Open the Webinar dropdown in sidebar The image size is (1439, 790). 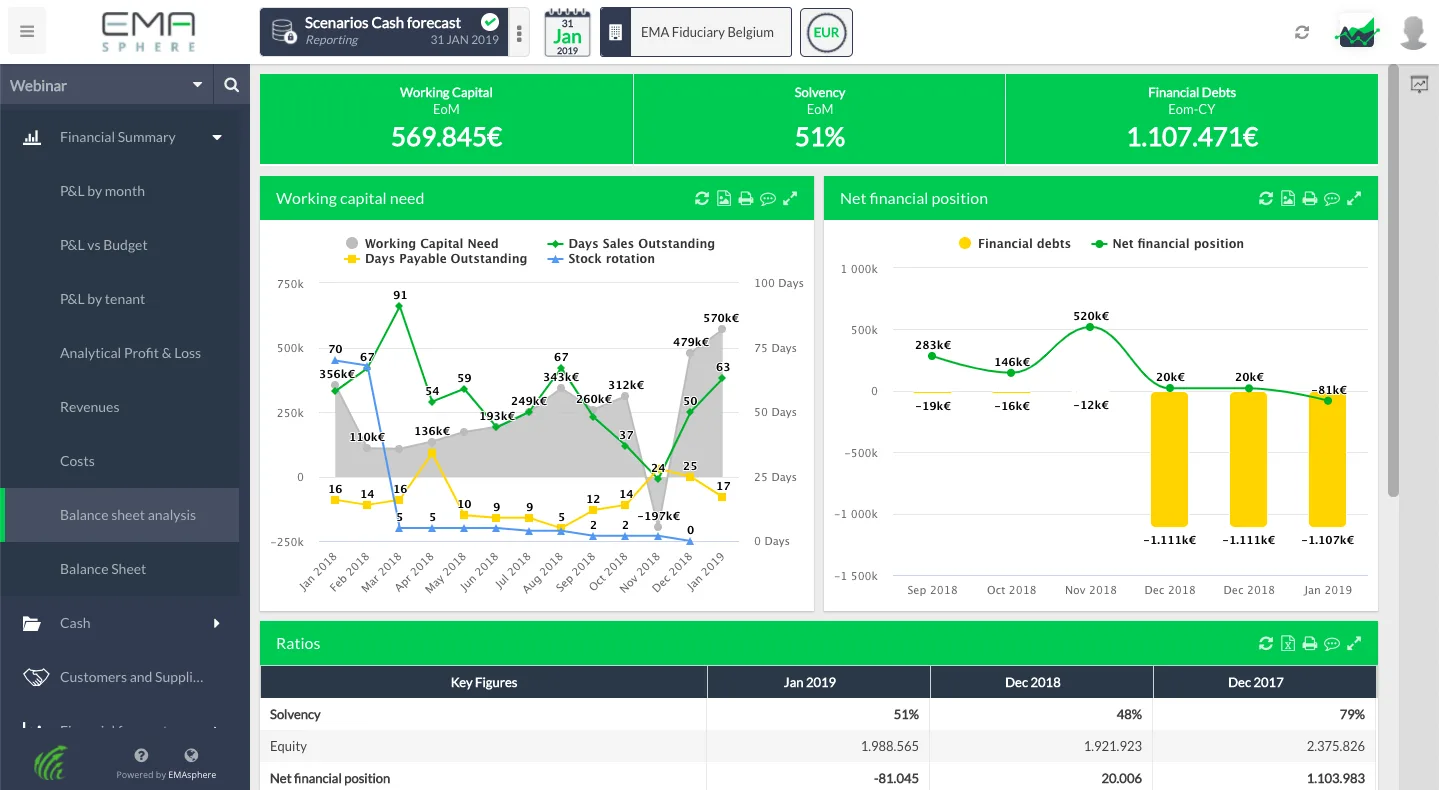pyautogui.click(x=107, y=86)
